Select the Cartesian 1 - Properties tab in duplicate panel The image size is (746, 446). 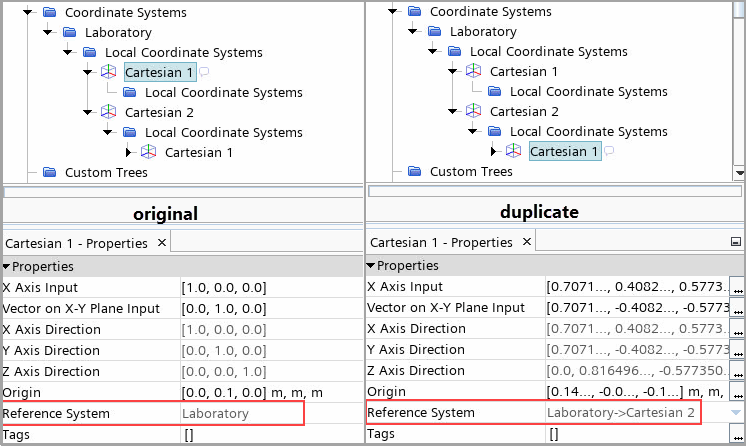tap(441, 243)
